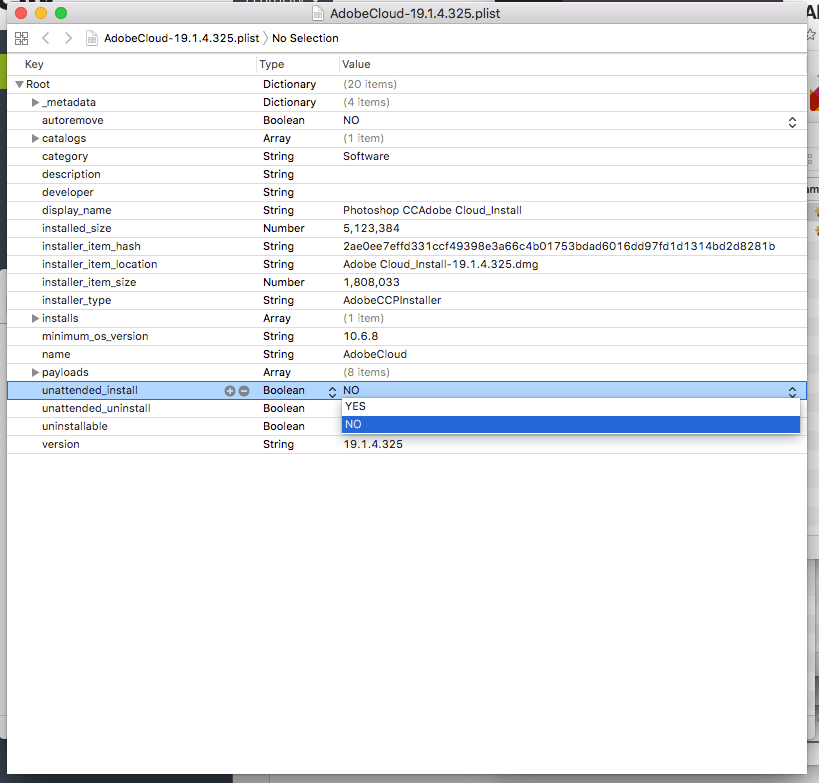Select the version key
The height and width of the screenshot is (783, 819).
coord(61,445)
